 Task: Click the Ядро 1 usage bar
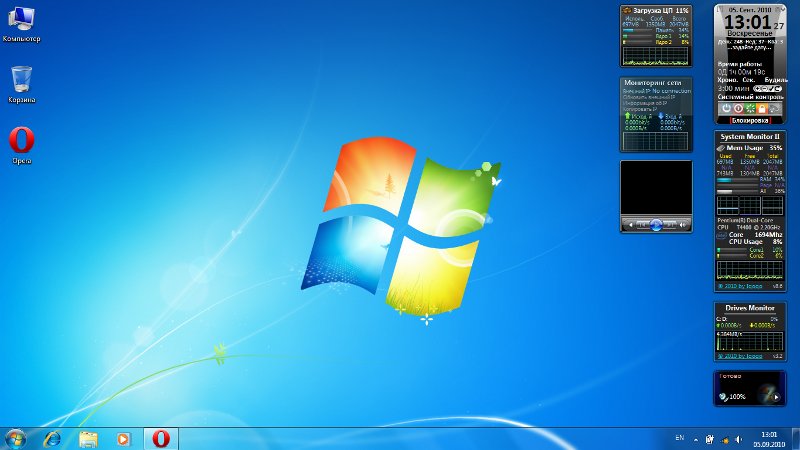coord(637,37)
